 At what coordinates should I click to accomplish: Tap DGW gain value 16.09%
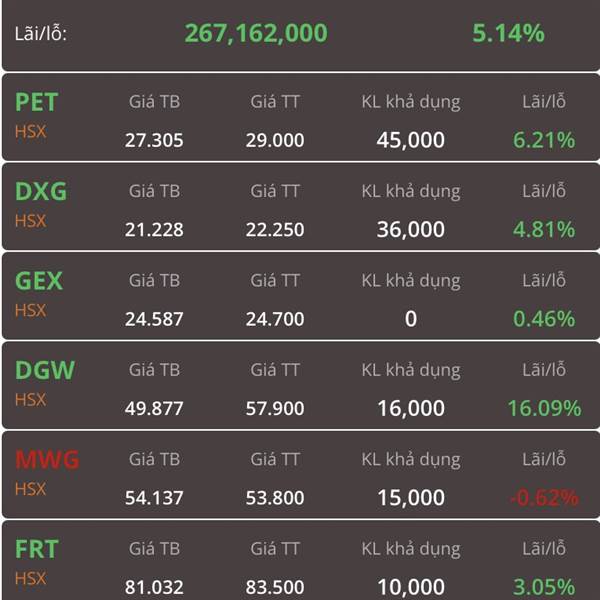tap(544, 408)
